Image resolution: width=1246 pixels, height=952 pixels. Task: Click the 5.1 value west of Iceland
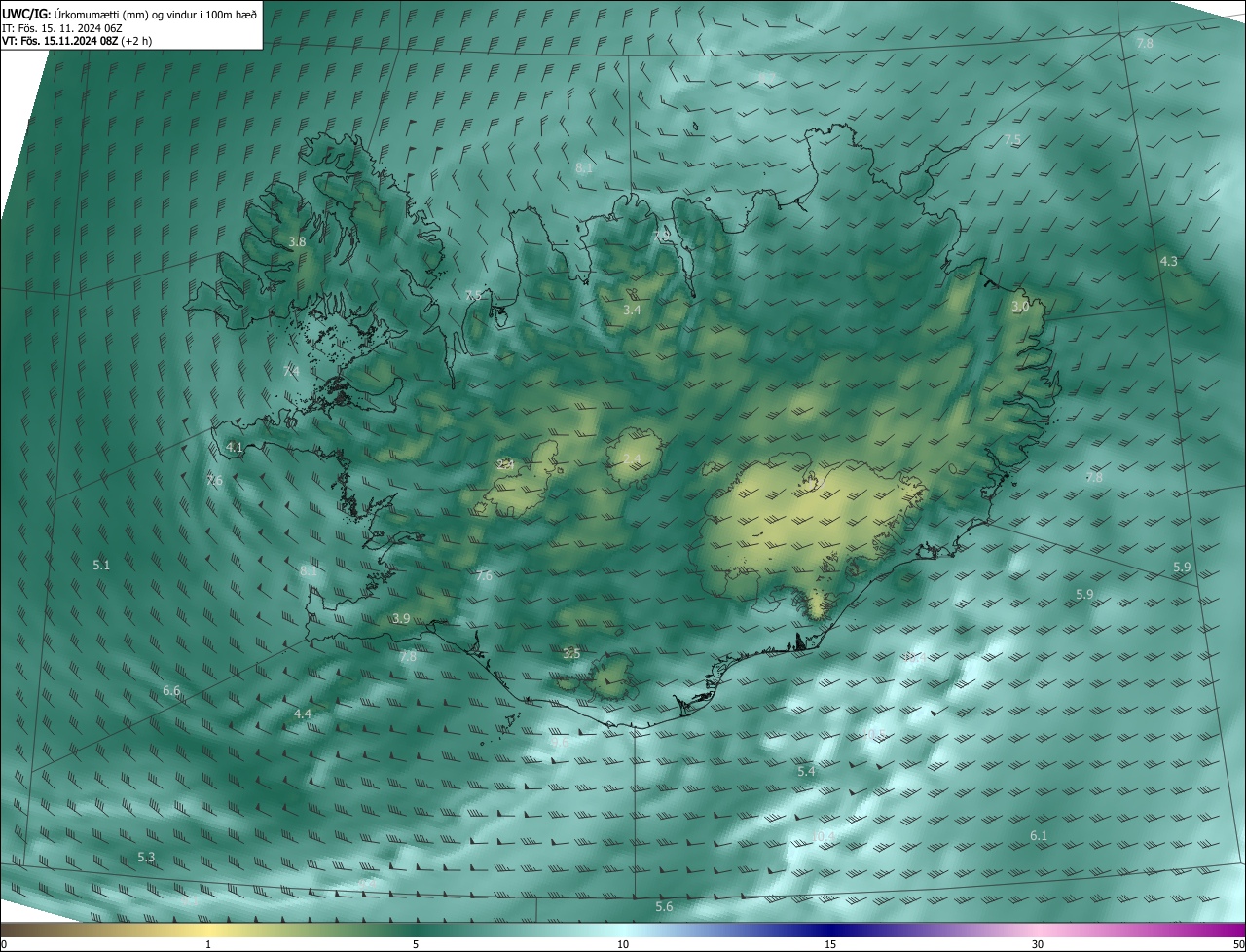point(101,565)
